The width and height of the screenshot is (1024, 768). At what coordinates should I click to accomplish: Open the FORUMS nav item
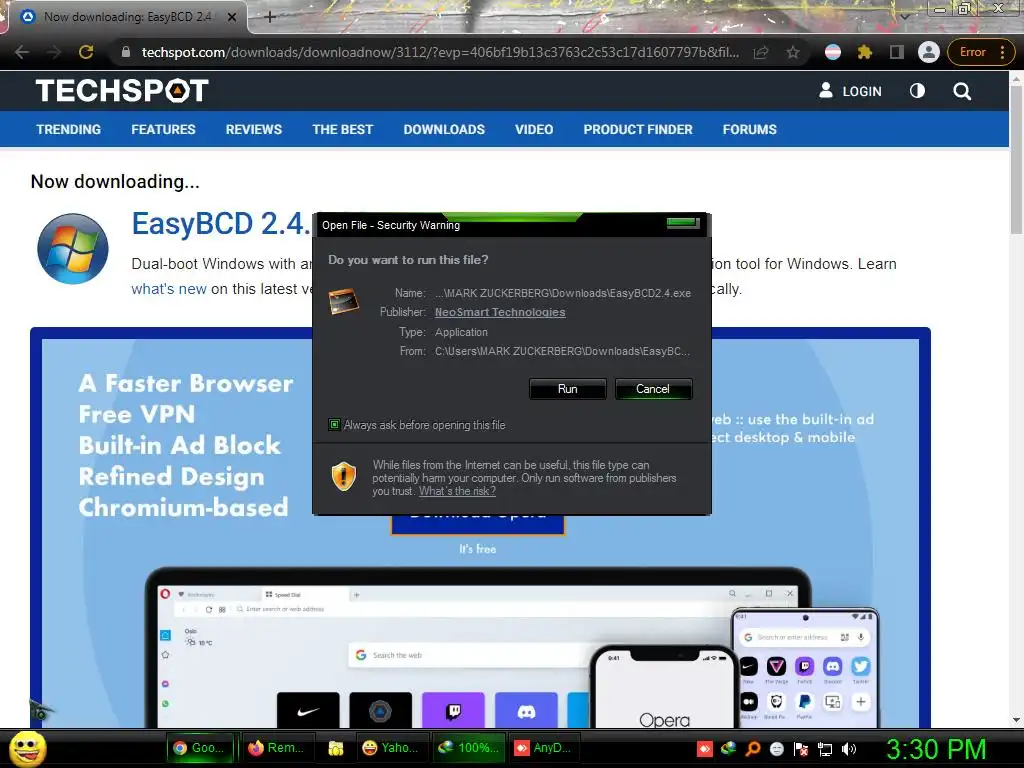click(x=750, y=129)
